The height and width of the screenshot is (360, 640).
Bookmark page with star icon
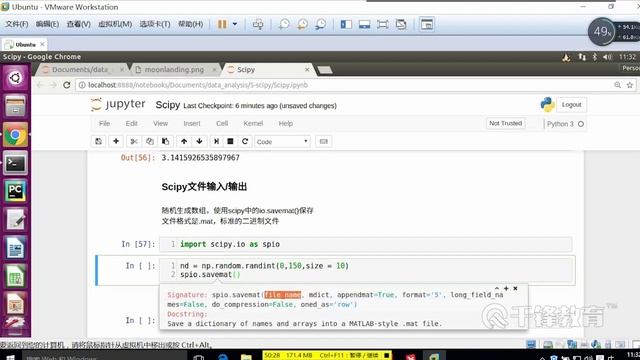click(x=629, y=85)
